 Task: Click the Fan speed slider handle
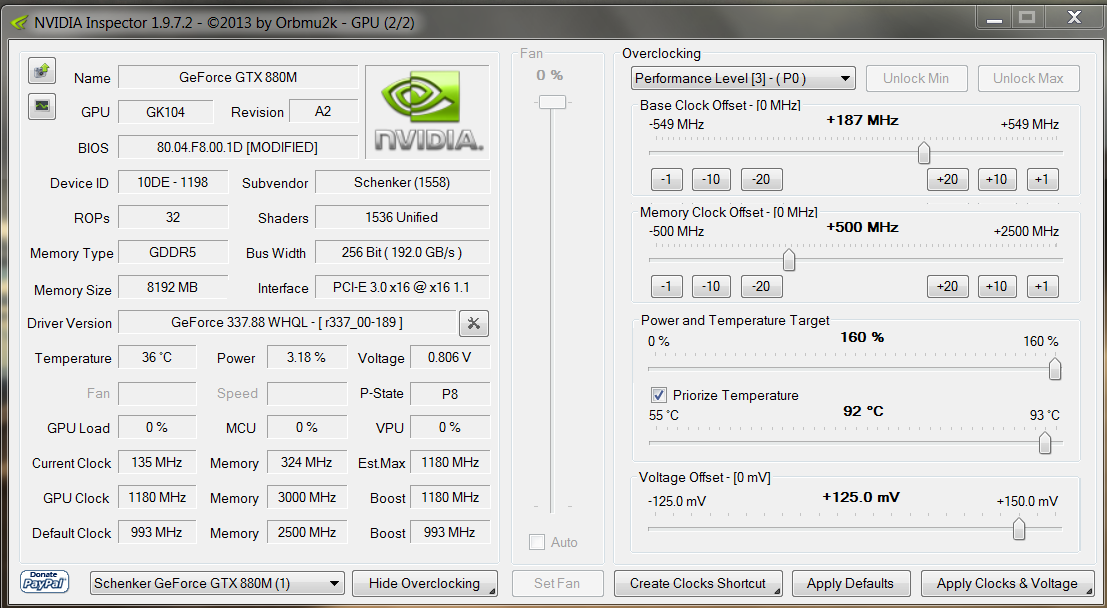click(551, 102)
